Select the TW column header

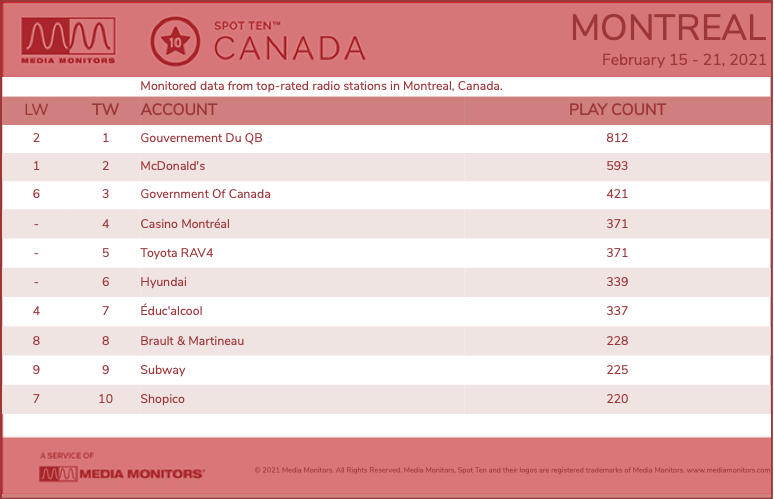105,110
